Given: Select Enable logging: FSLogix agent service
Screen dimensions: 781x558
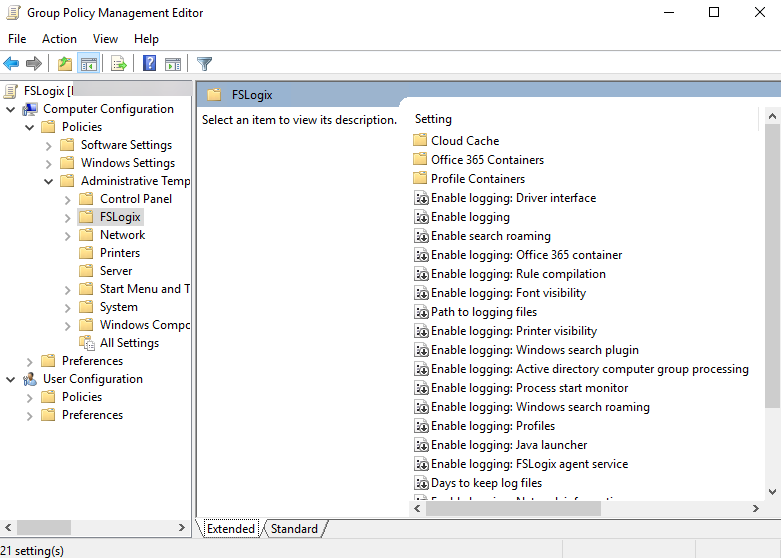Looking at the screenshot, I should pos(529,464).
